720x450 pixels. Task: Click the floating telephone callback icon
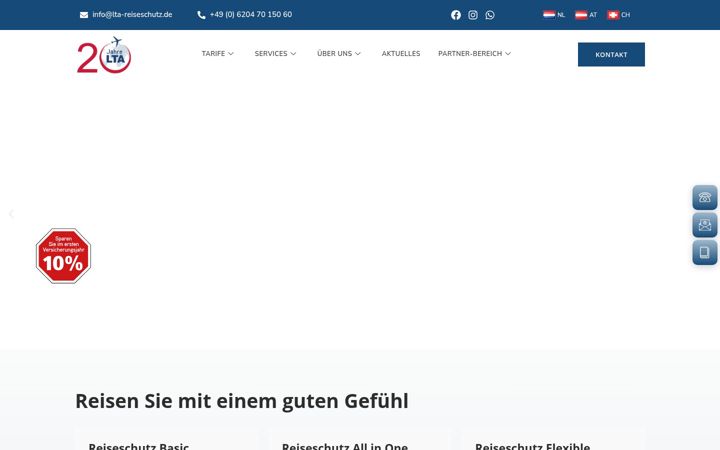705,197
